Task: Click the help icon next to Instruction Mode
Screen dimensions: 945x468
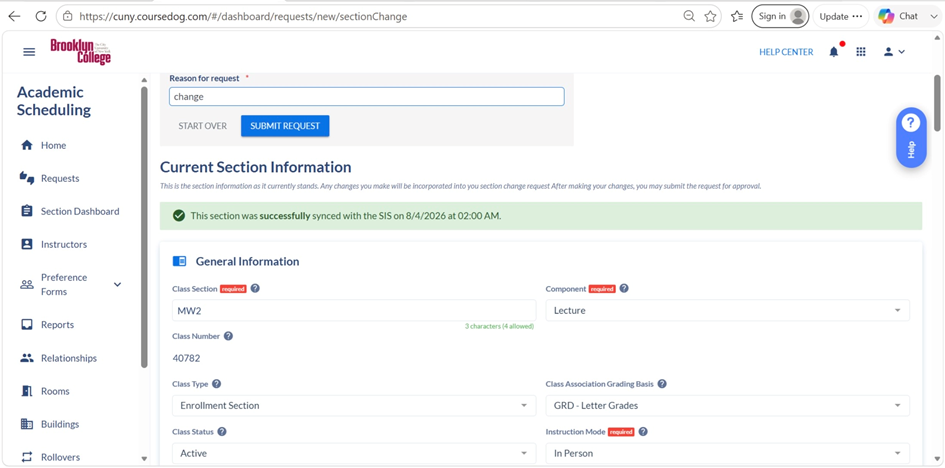Action: [x=642, y=431]
